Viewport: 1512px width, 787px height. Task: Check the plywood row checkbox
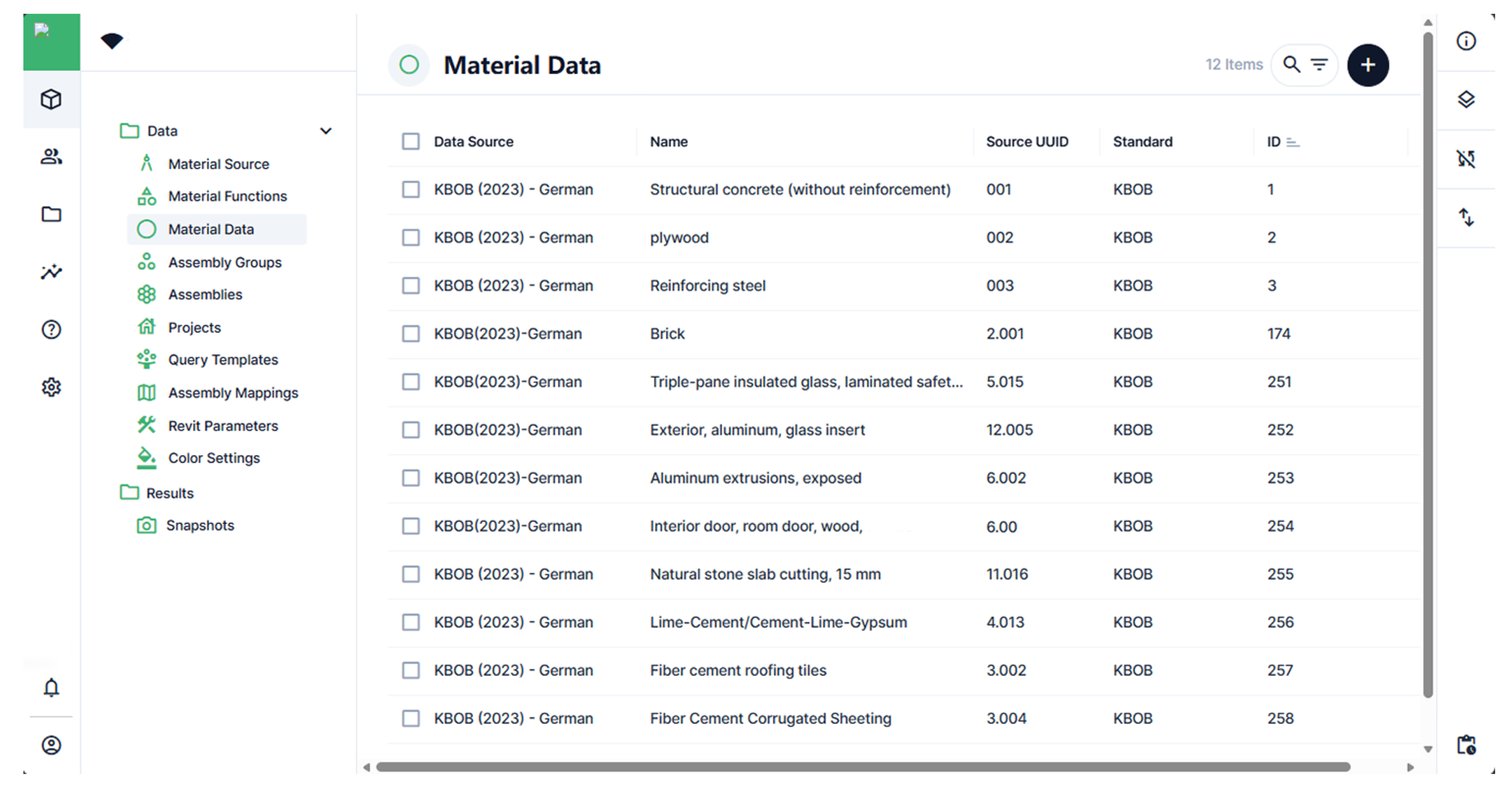410,237
